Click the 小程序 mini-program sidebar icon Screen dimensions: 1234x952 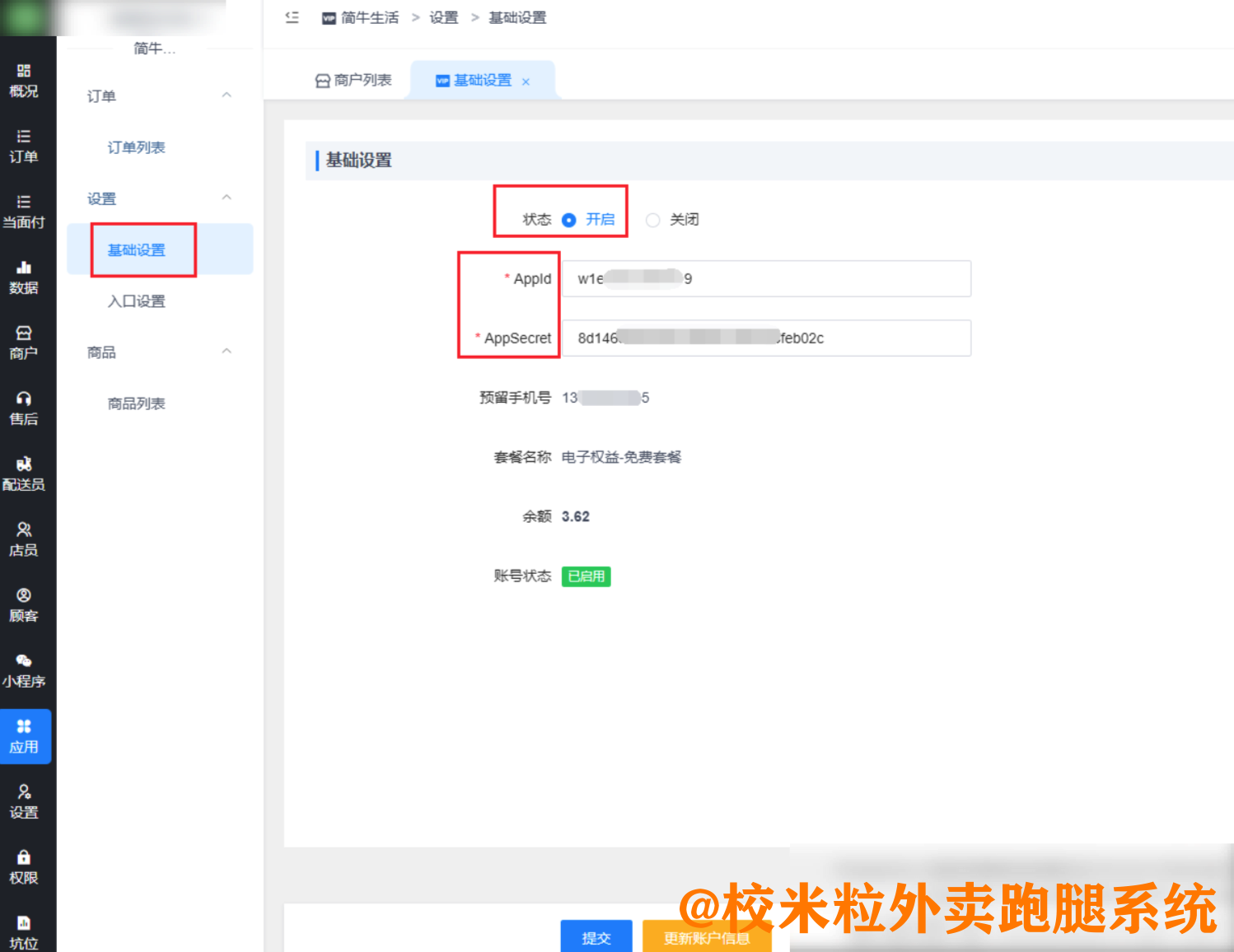point(26,670)
